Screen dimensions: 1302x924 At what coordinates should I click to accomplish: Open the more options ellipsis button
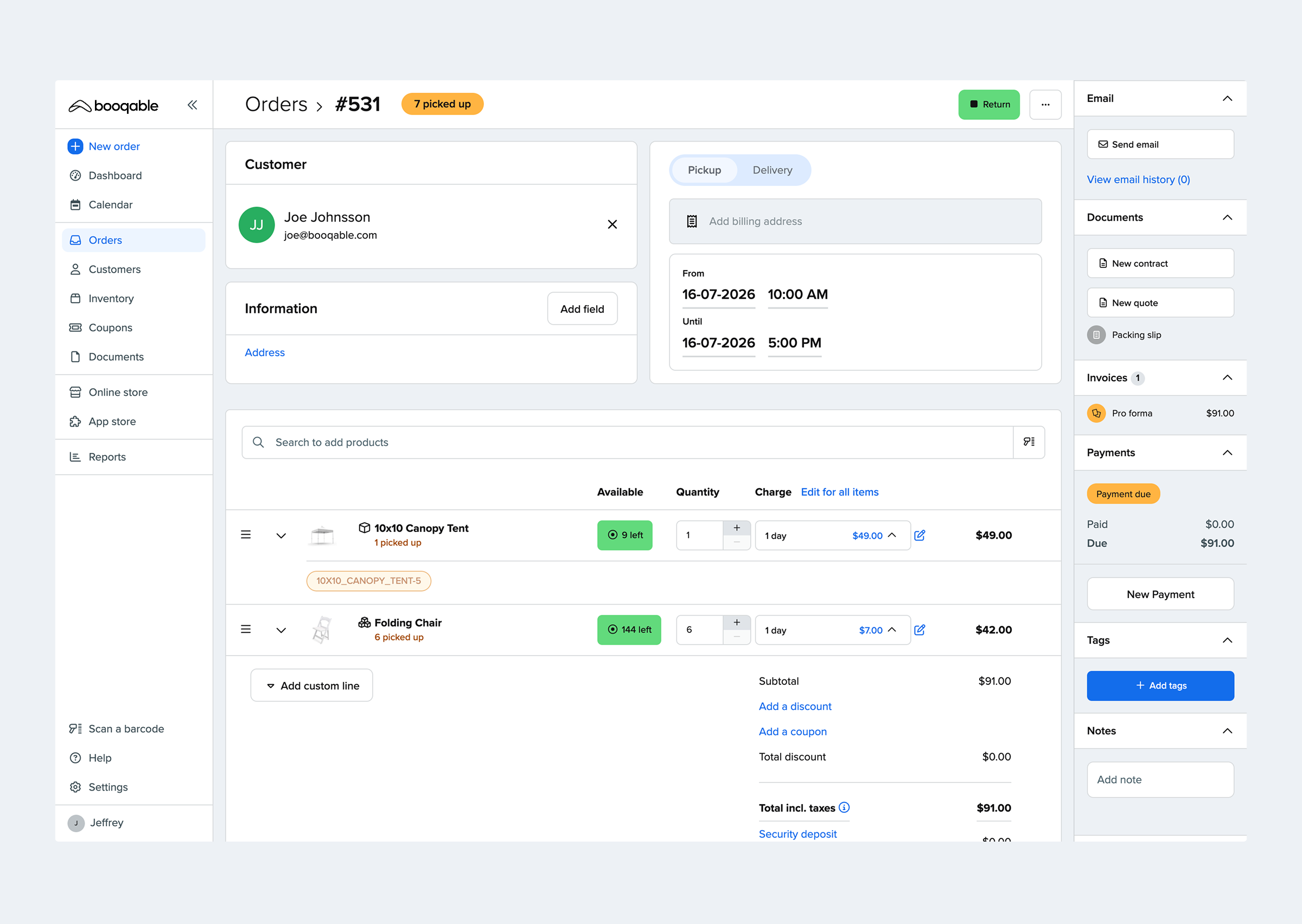[1045, 105]
